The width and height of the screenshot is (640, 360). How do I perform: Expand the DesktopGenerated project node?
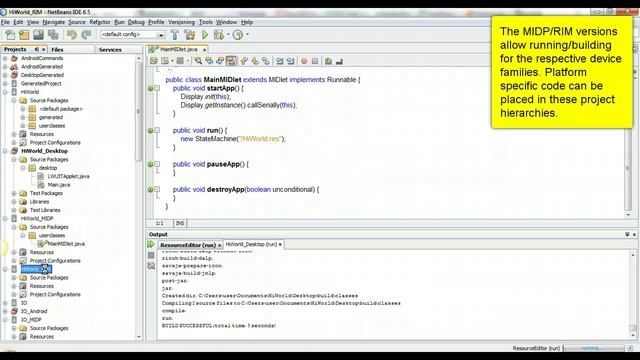pyautogui.click(x=5, y=75)
